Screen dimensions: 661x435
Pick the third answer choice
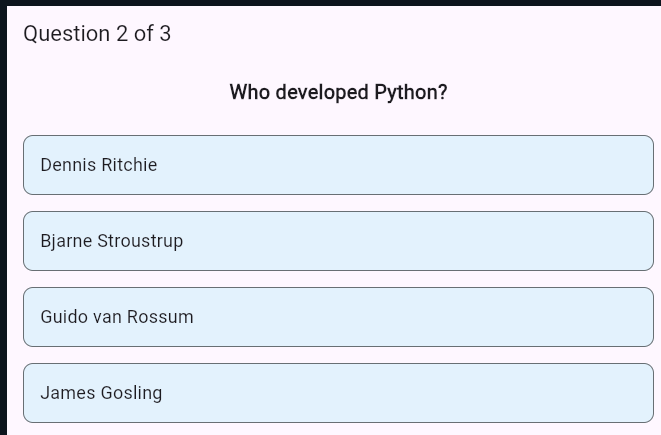pyautogui.click(x=338, y=317)
